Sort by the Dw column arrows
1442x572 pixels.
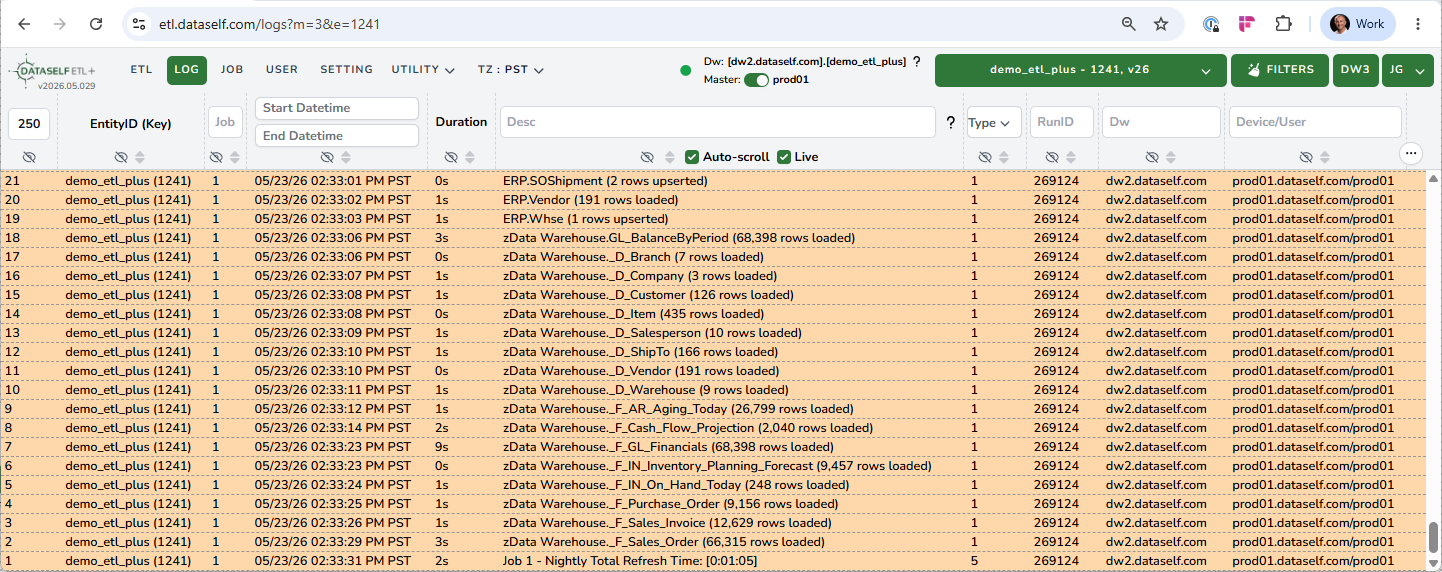coord(1171,157)
